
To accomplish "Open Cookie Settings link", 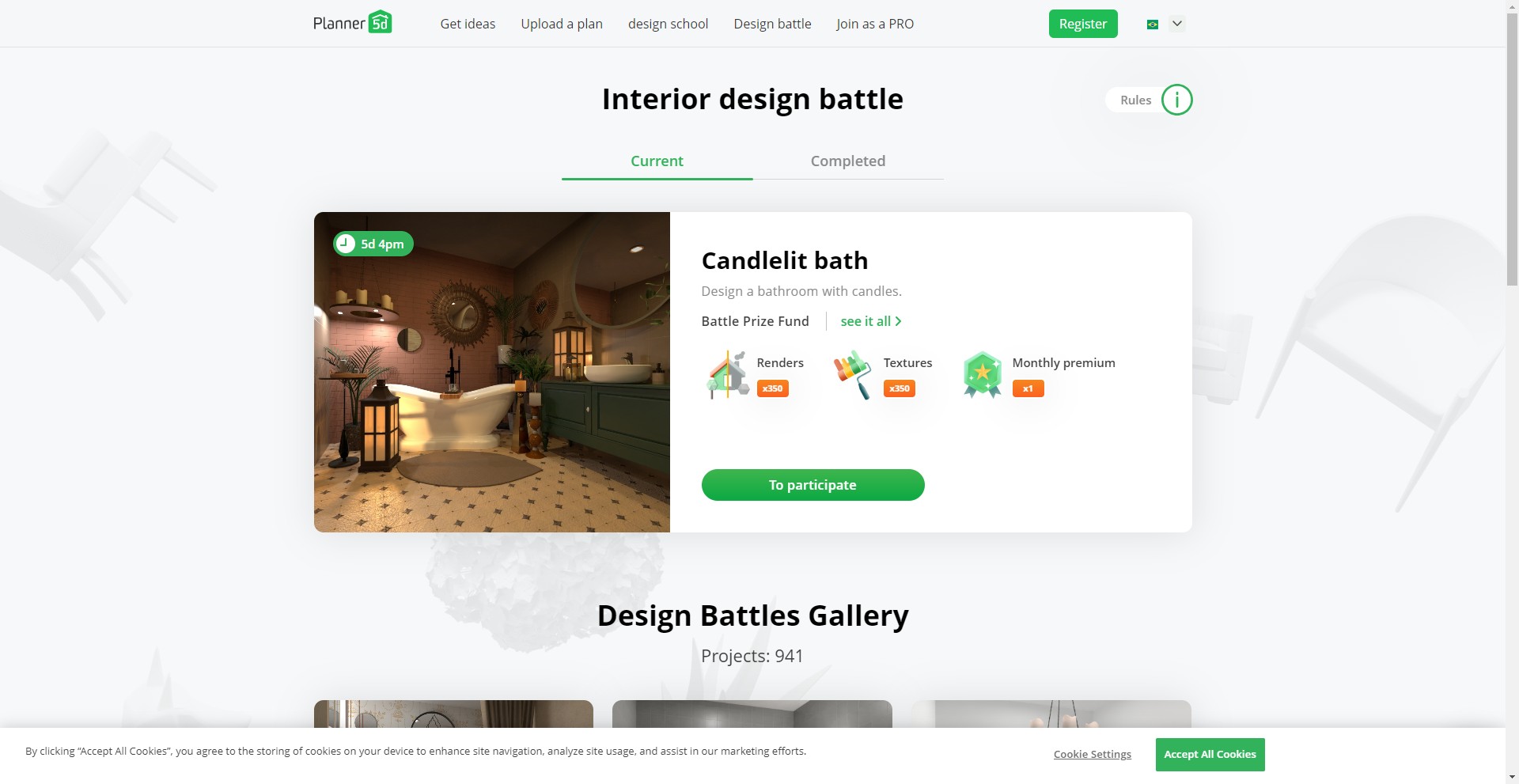I will (1092, 754).
